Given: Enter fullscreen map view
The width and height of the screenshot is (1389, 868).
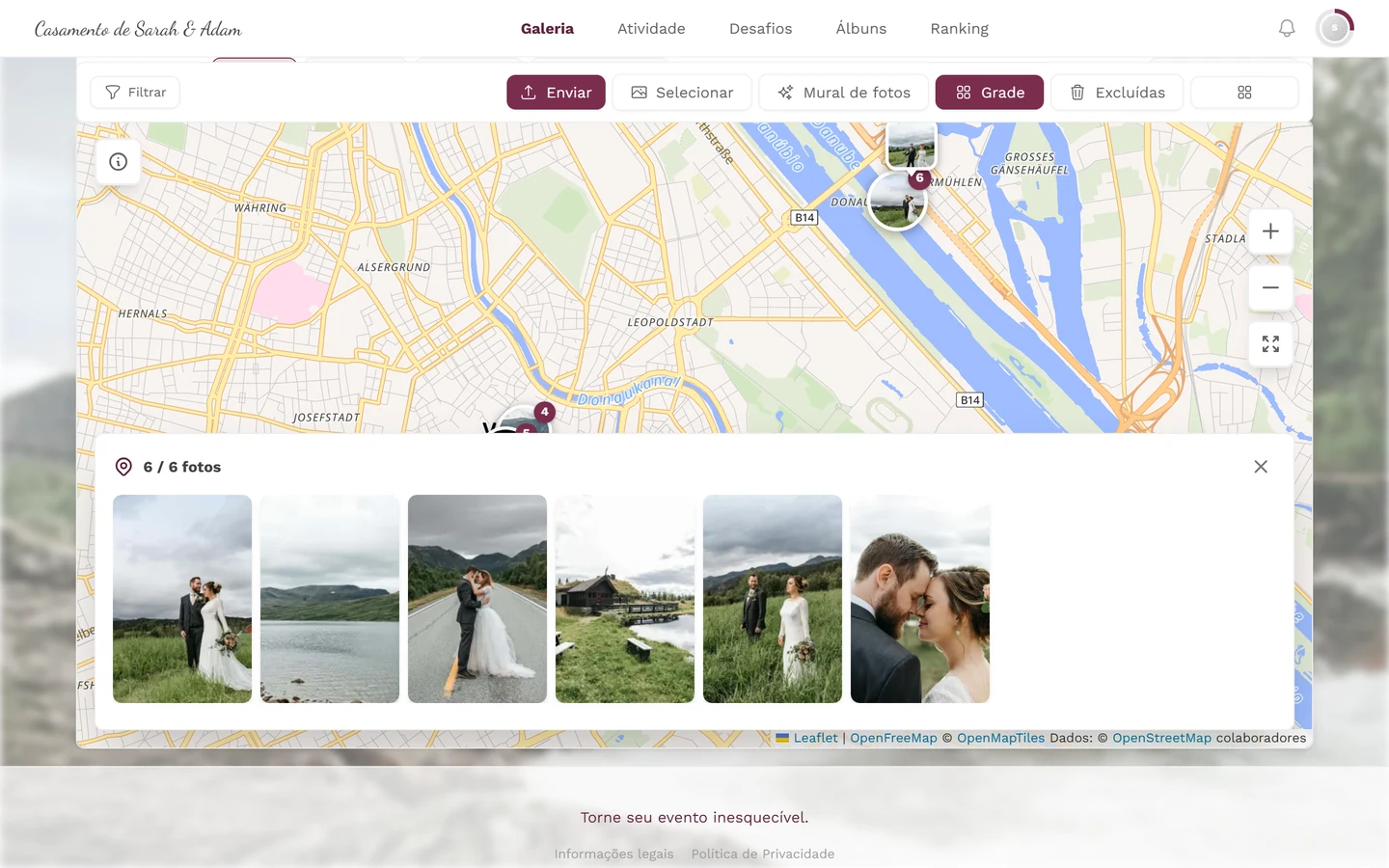Looking at the screenshot, I should 1270,344.
